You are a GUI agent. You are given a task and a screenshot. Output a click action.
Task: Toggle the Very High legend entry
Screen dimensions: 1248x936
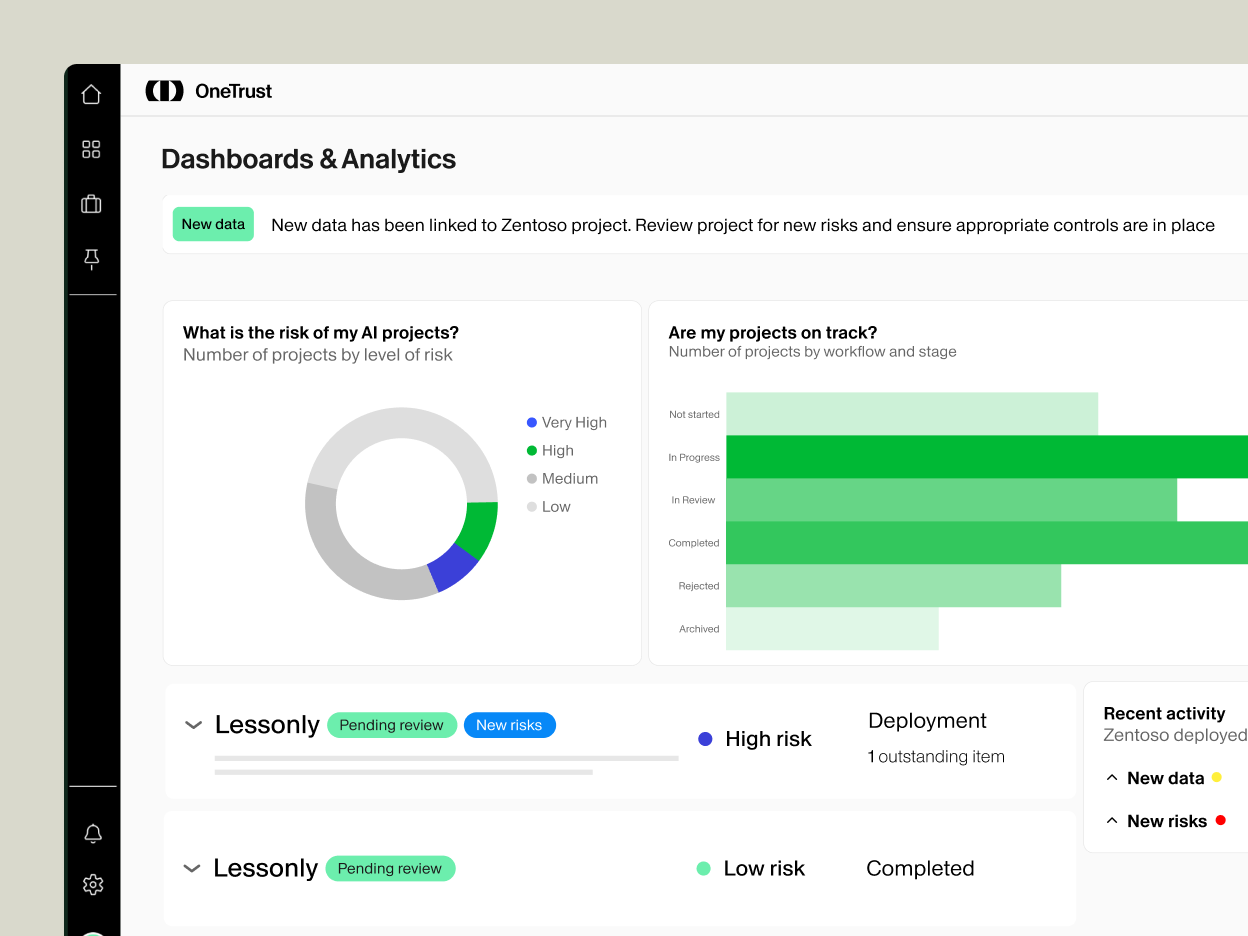pyautogui.click(x=566, y=422)
